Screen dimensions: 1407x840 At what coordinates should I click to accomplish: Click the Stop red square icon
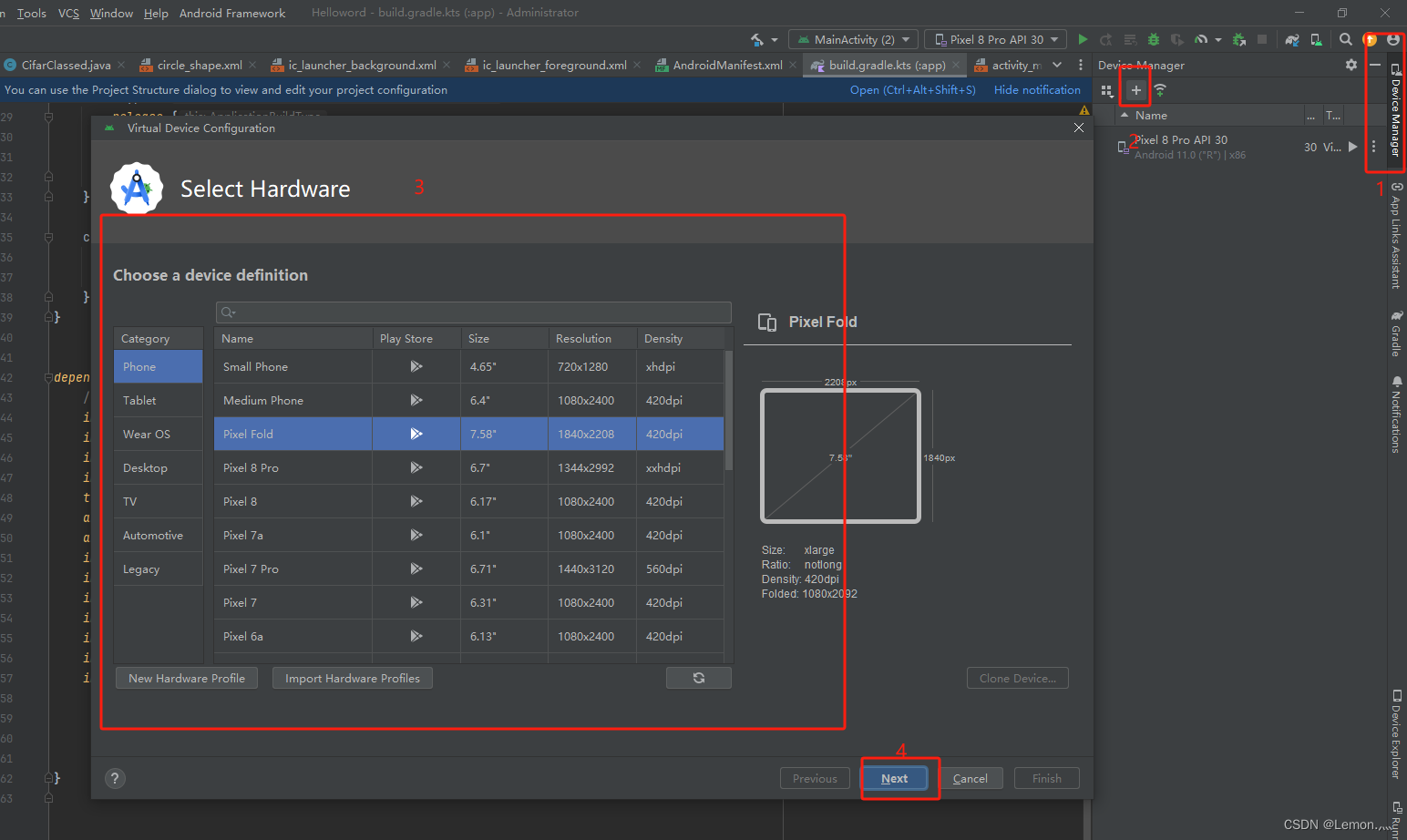(x=1262, y=39)
